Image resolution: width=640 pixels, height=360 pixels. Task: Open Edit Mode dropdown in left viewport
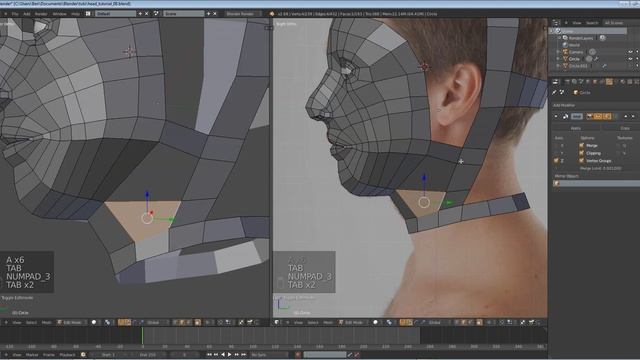[72, 322]
